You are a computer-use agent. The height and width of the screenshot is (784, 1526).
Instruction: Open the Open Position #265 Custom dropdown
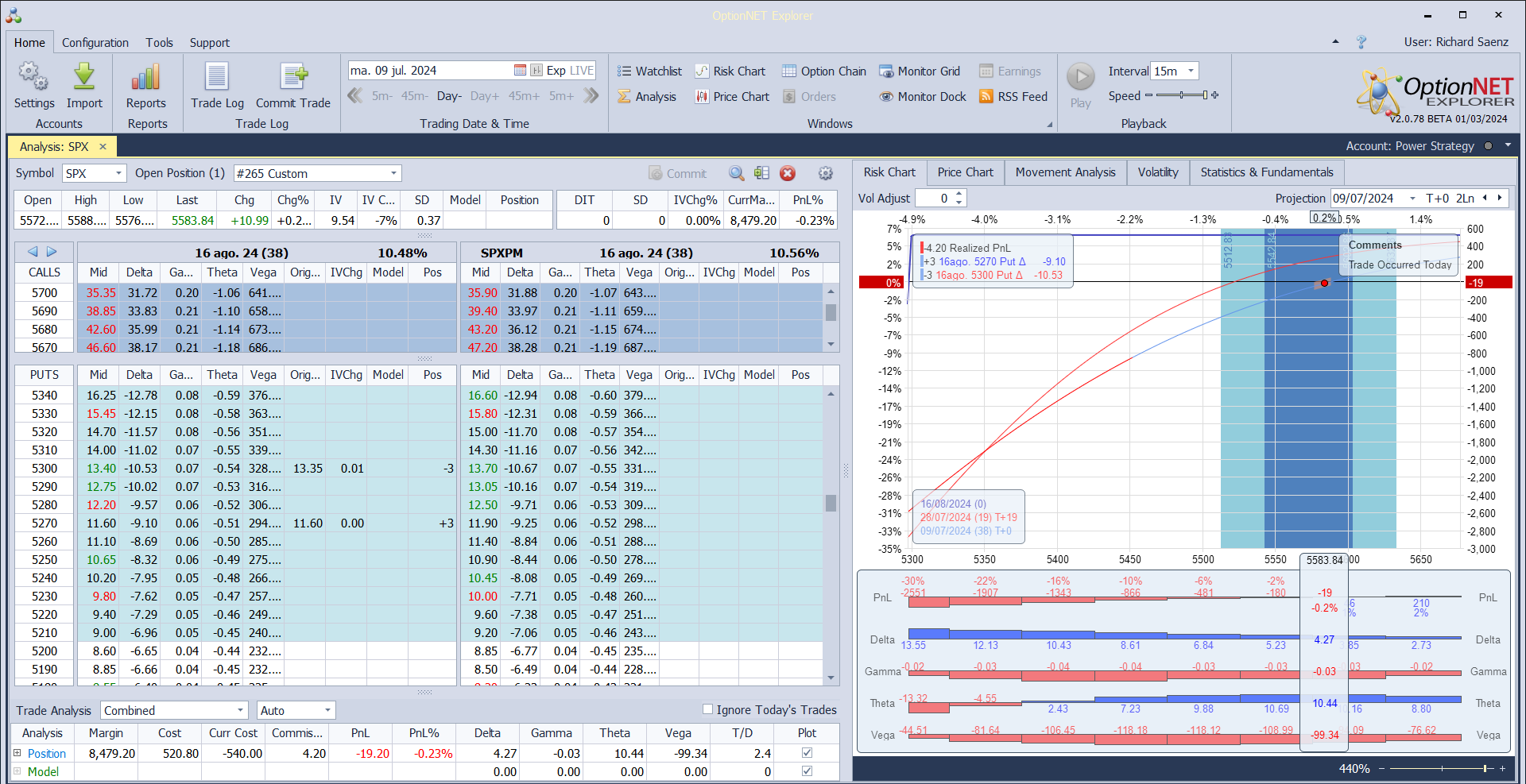coord(393,173)
